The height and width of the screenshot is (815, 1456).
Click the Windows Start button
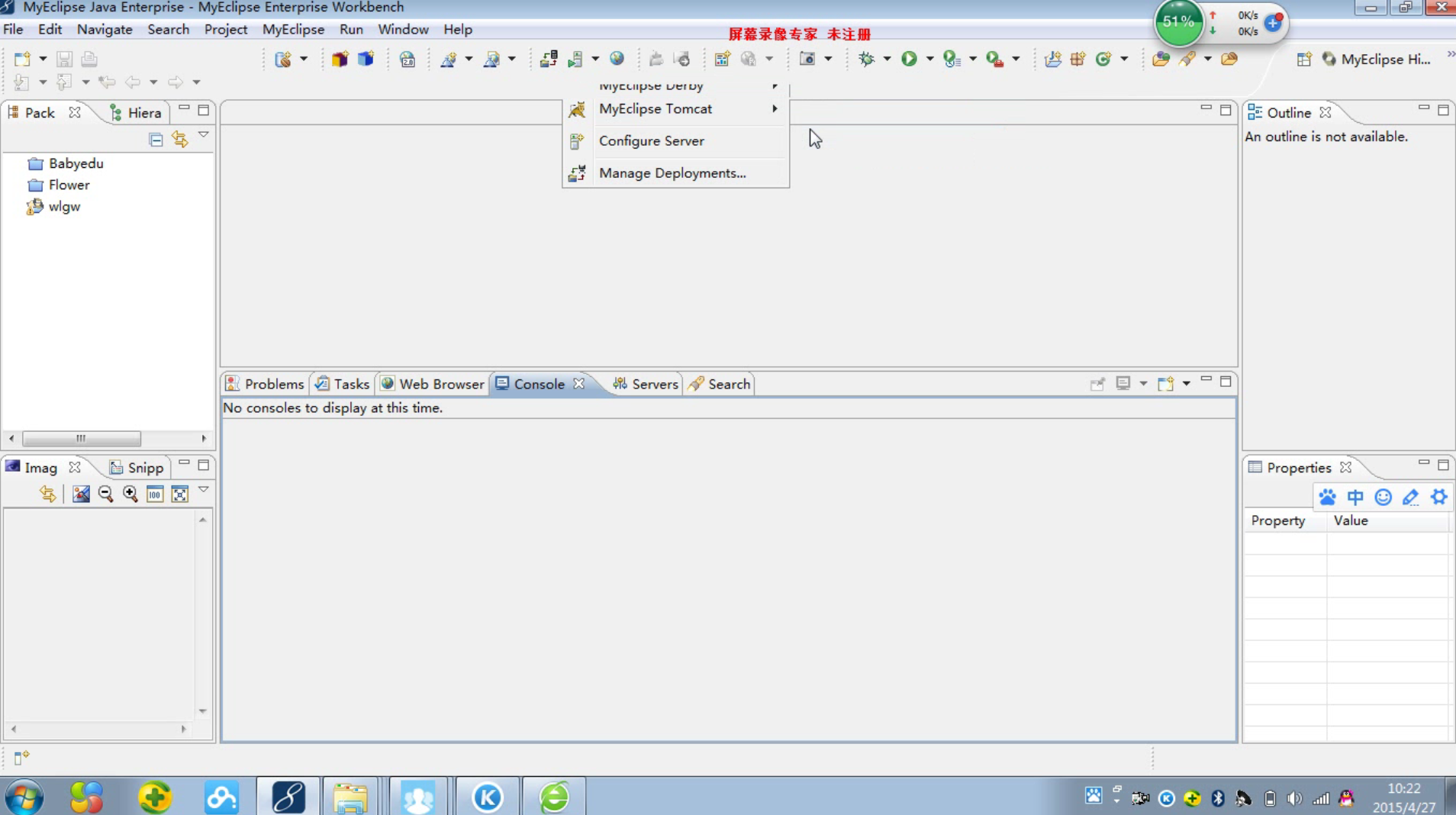[24, 797]
